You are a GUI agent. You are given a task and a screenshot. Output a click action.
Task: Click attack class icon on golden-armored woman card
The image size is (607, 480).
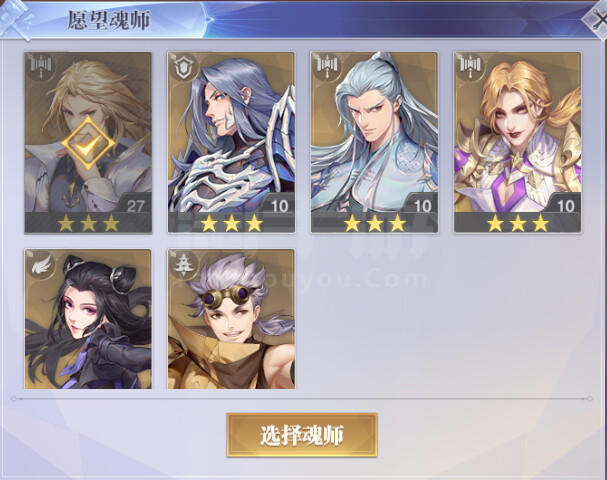[471, 67]
